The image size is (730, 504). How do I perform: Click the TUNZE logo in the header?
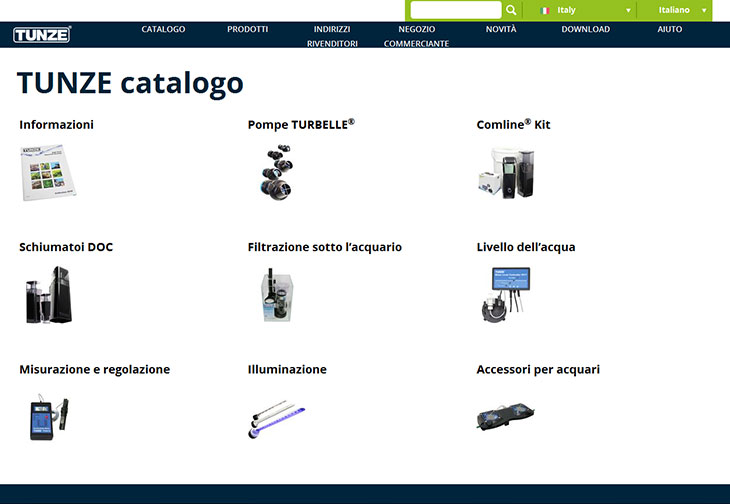point(42,34)
